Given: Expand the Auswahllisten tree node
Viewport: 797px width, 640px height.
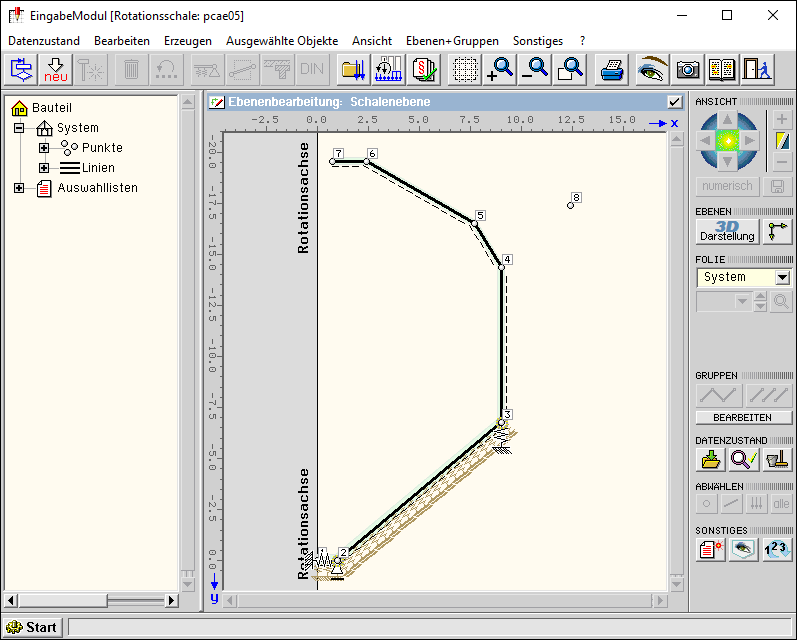Looking at the screenshot, I should (19, 188).
